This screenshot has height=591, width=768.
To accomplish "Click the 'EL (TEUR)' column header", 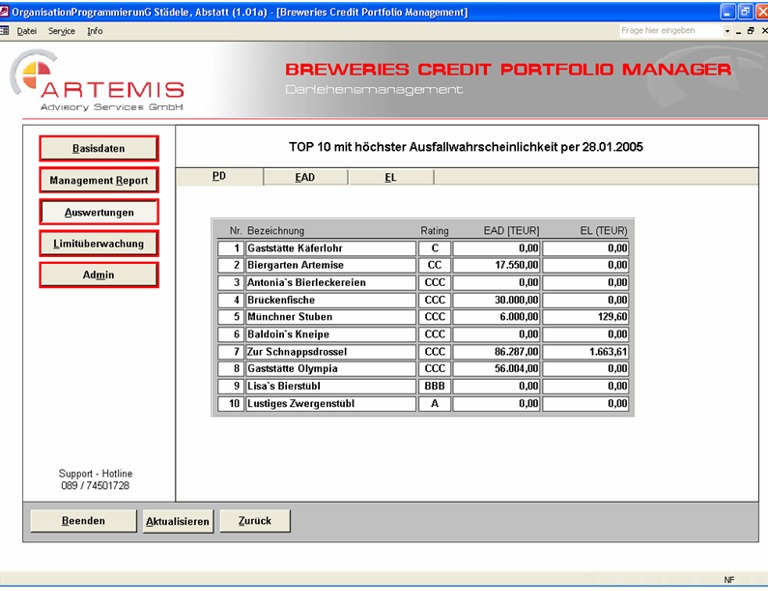I will point(603,231).
